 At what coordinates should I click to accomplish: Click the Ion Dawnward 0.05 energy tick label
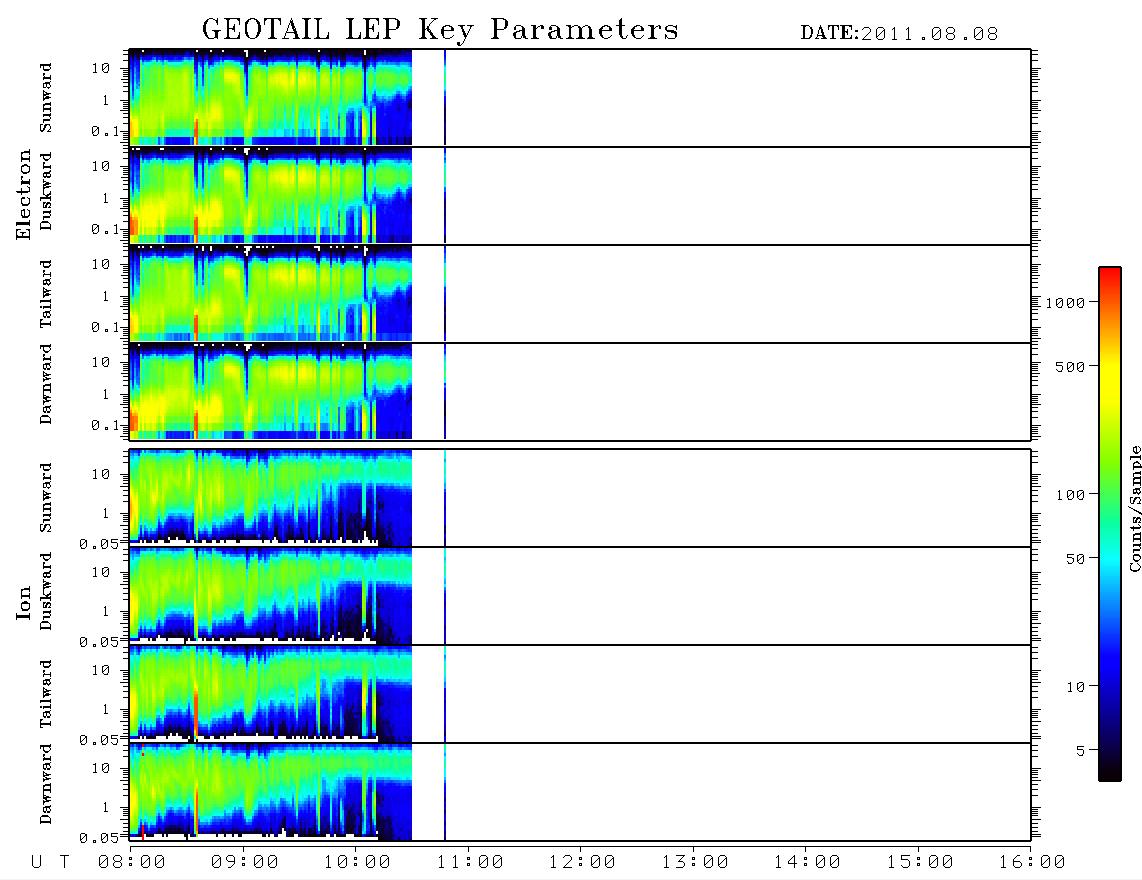click(x=98, y=838)
